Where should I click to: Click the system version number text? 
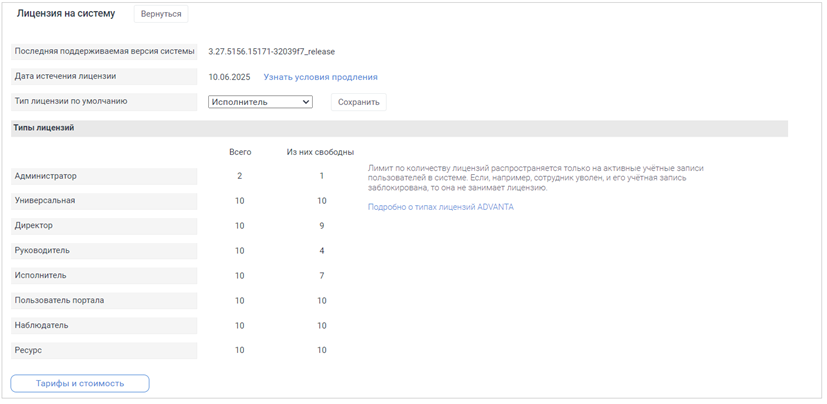click(x=271, y=51)
